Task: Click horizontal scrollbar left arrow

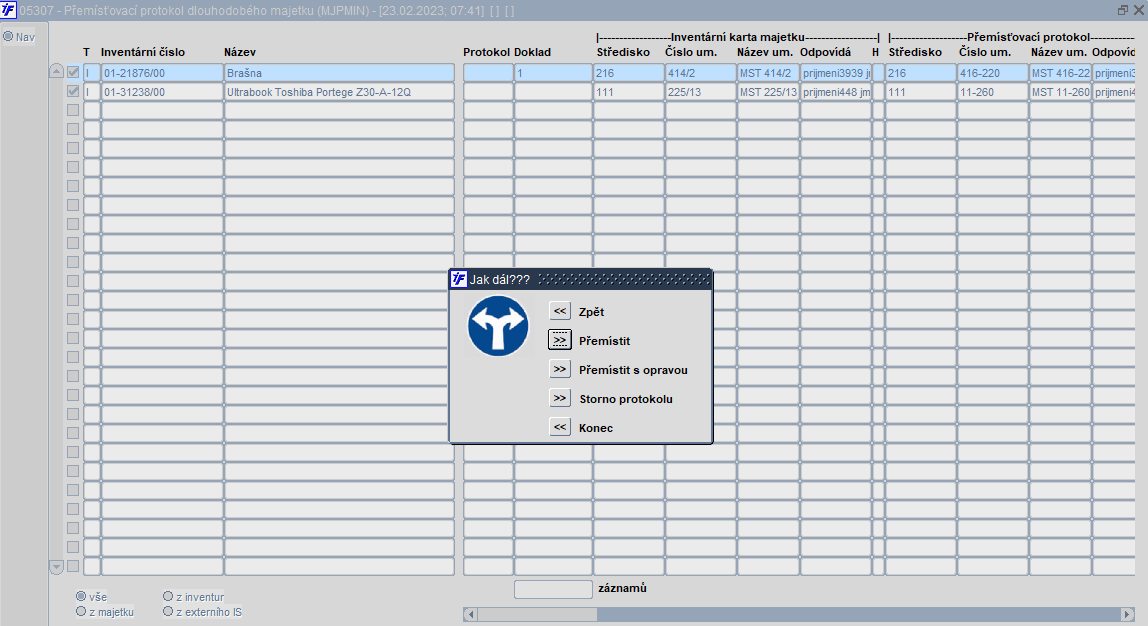Action: click(x=471, y=614)
